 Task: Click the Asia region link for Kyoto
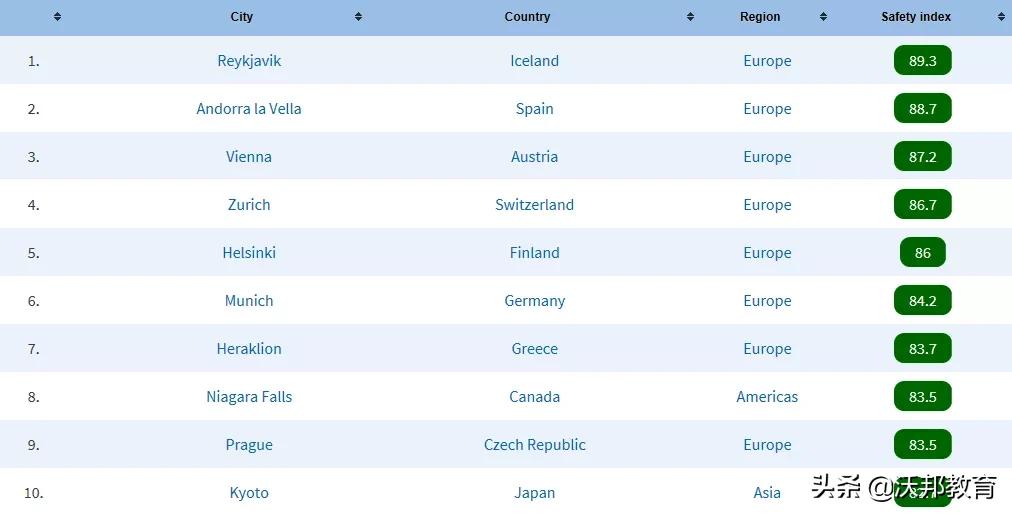(767, 493)
